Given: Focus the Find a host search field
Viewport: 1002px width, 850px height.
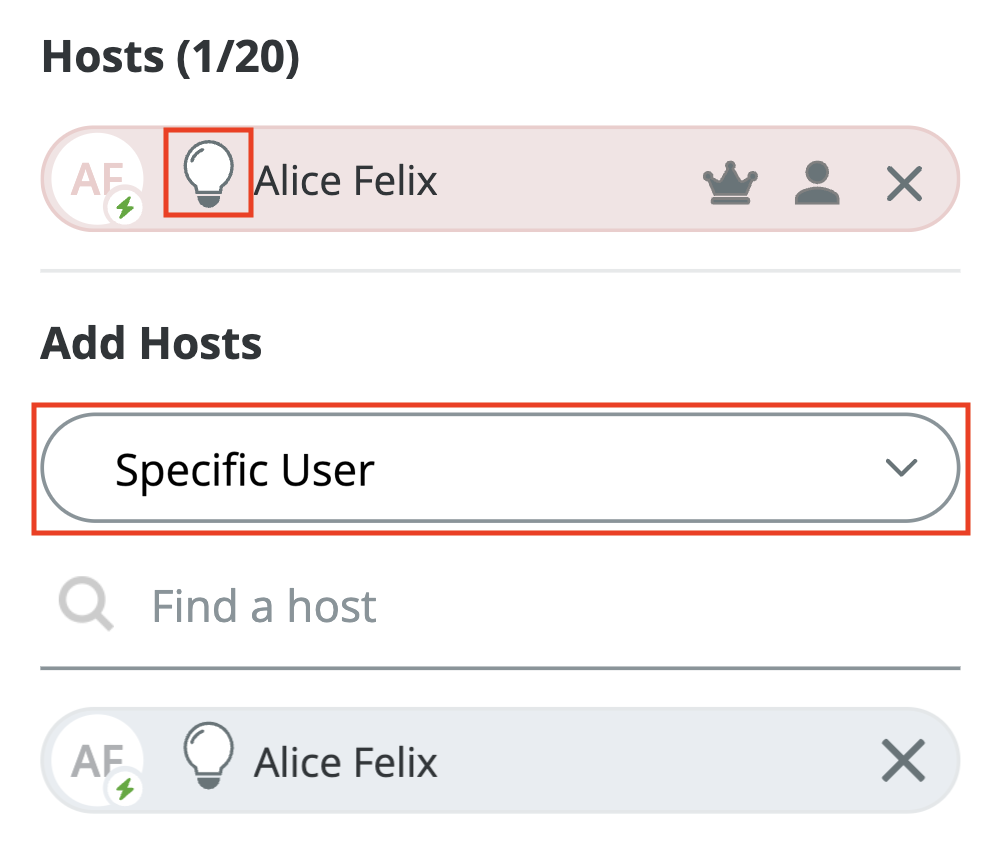Looking at the screenshot, I should point(500,606).
